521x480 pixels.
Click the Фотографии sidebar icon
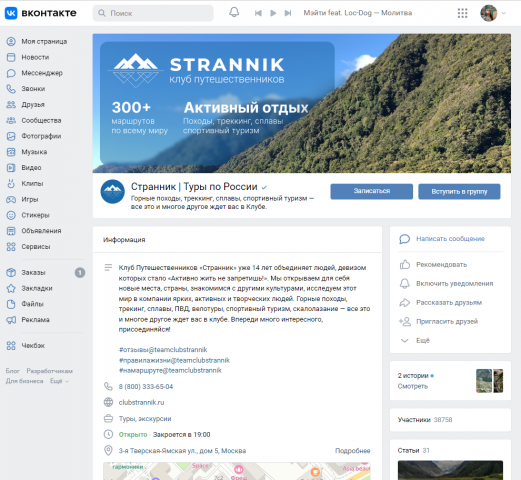pyautogui.click(x=11, y=136)
